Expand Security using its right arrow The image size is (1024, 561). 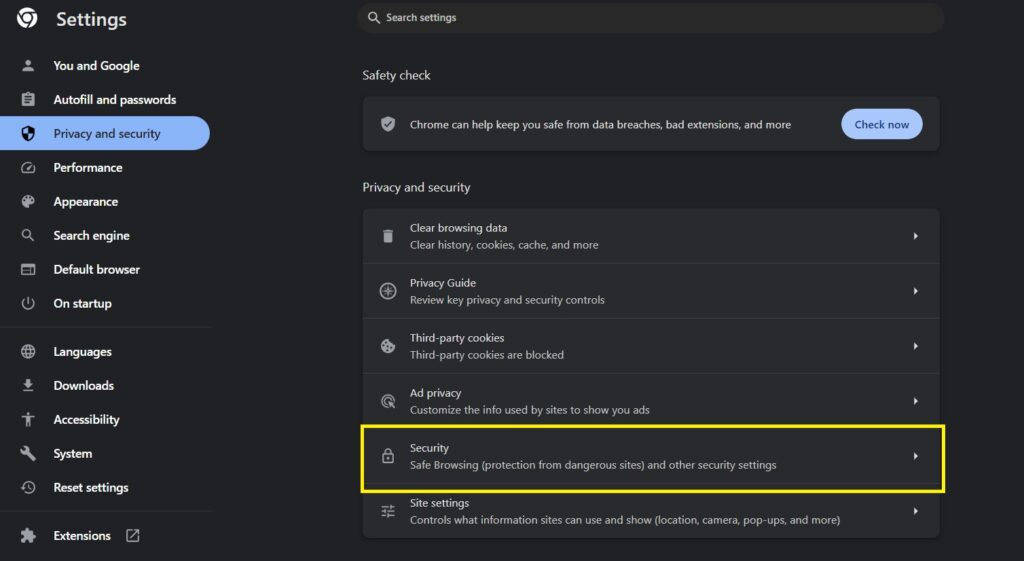pyautogui.click(x=916, y=456)
